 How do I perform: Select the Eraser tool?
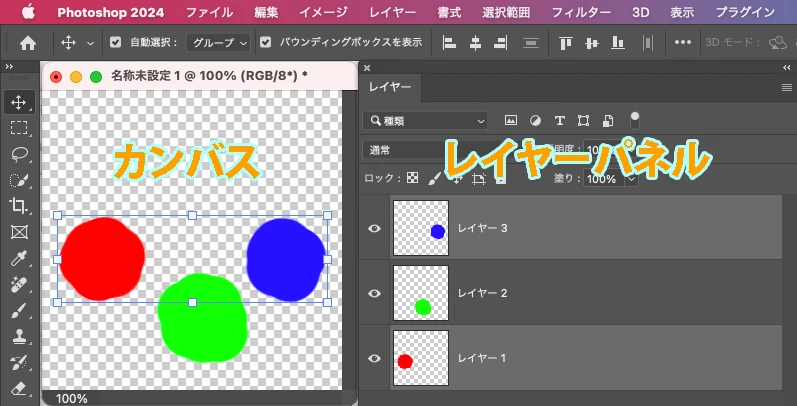19,389
